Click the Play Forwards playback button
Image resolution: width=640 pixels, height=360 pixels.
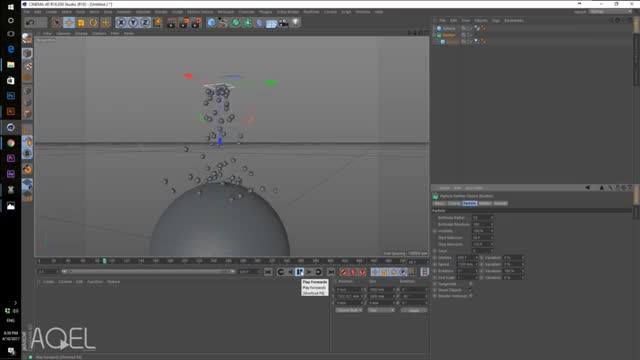point(300,272)
